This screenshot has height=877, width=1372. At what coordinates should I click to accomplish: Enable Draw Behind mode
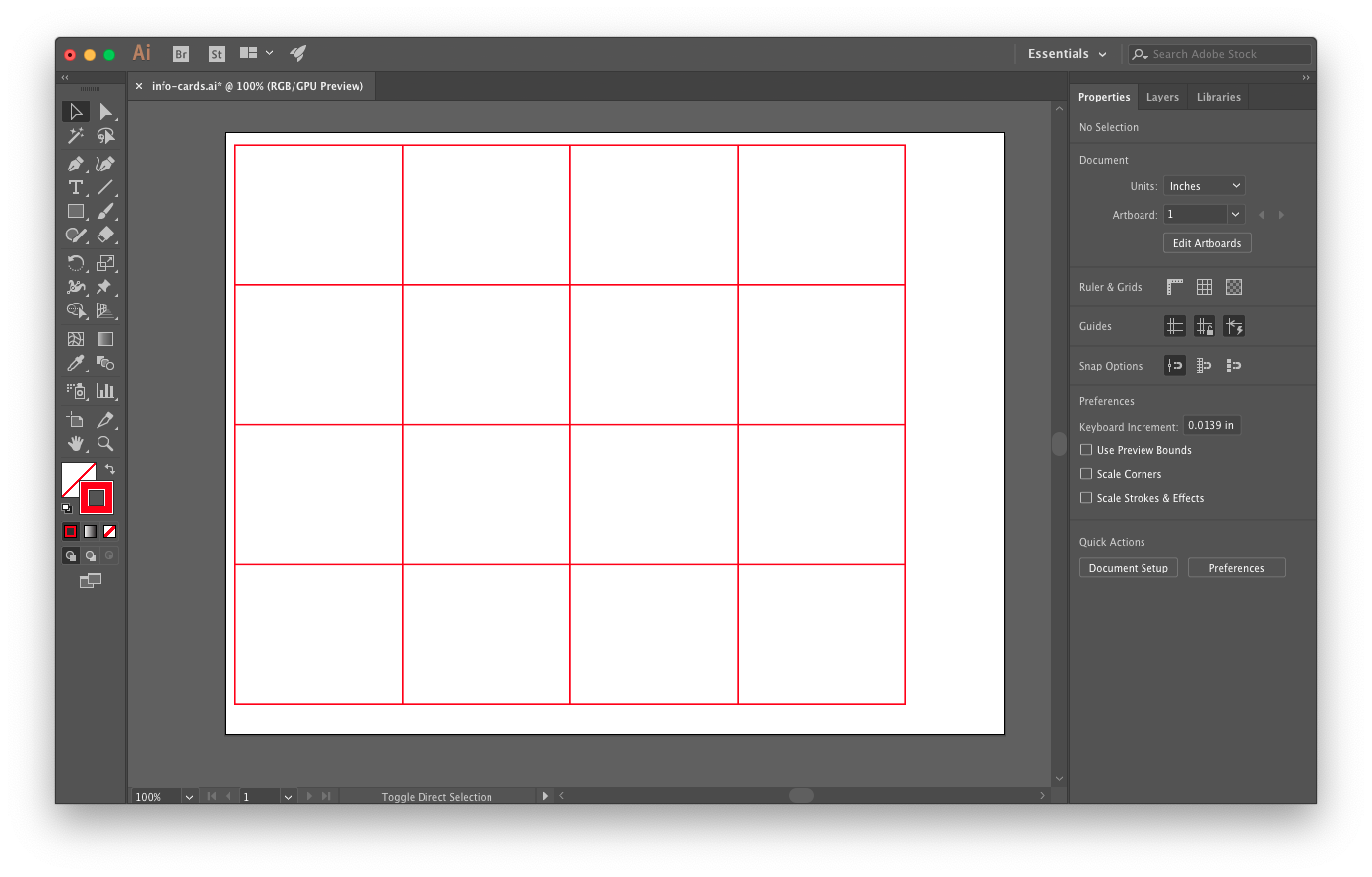(91, 556)
